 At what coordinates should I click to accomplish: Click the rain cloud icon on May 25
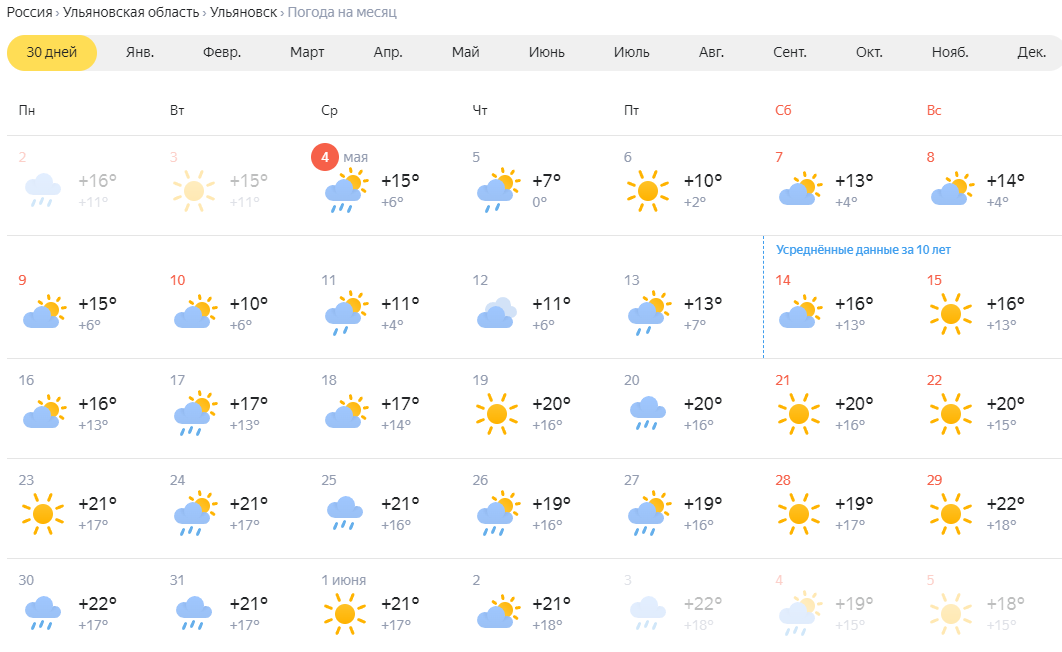tap(345, 513)
